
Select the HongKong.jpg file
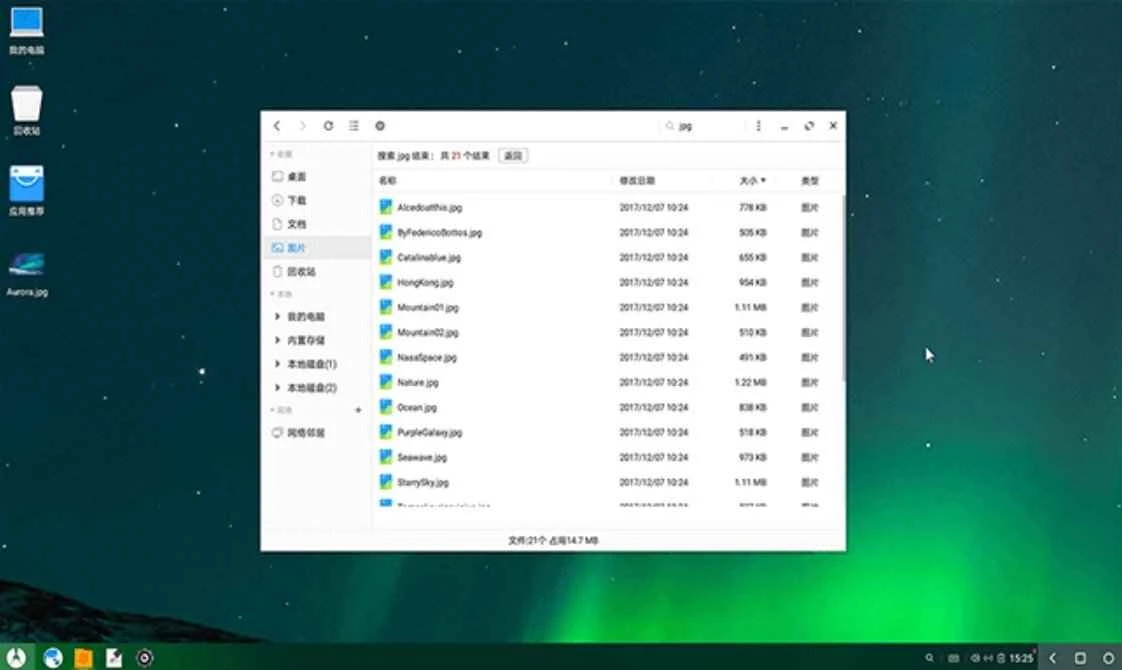pos(425,283)
